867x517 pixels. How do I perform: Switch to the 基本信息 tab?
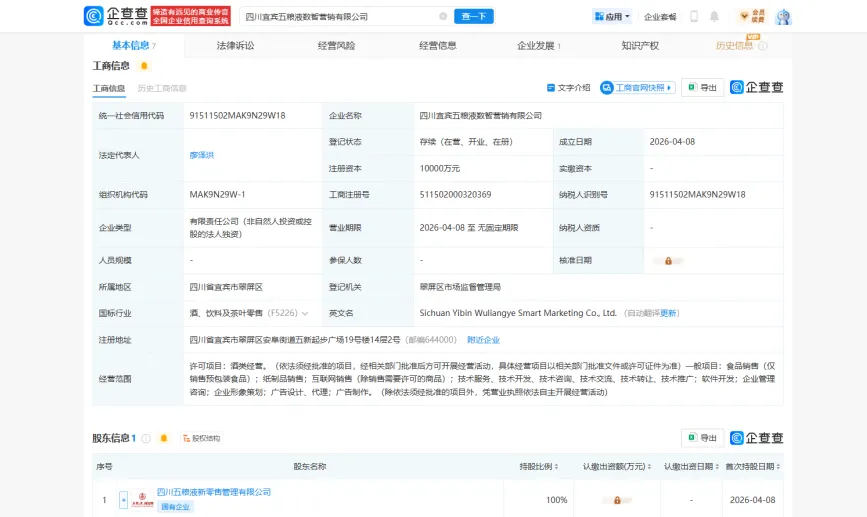[134, 45]
